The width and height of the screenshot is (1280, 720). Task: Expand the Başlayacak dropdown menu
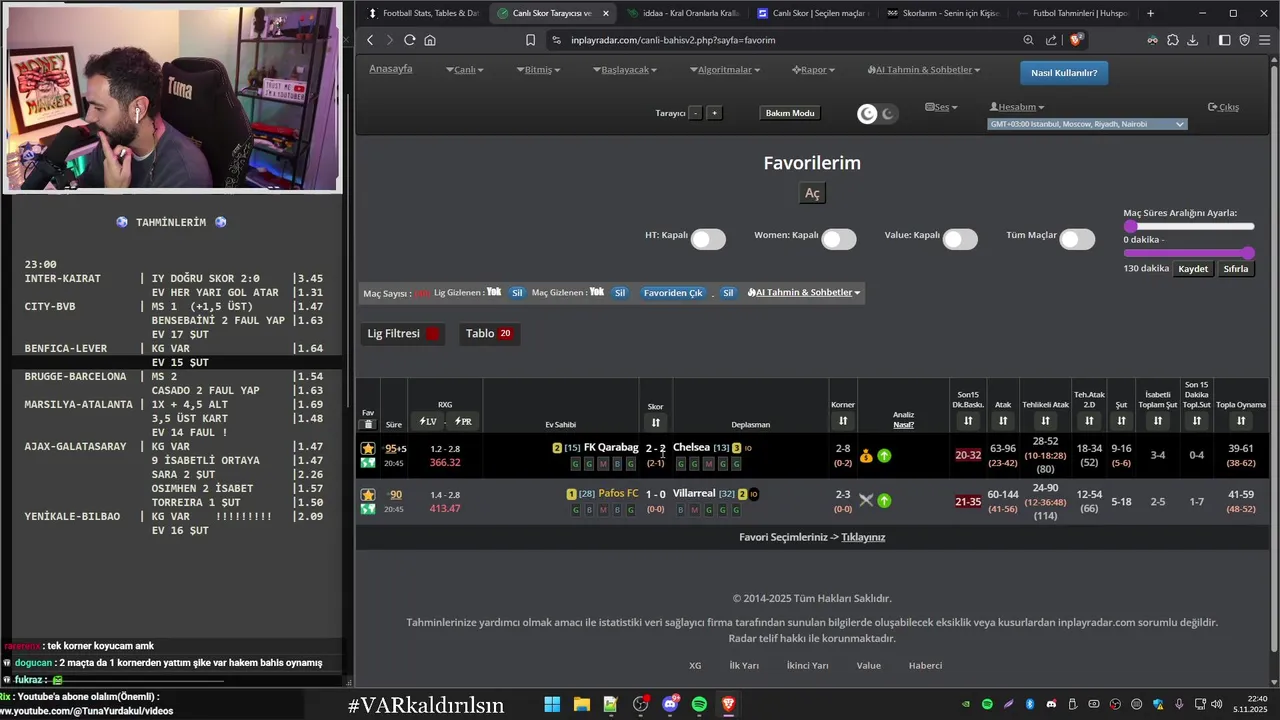click(x=625, y=70)
